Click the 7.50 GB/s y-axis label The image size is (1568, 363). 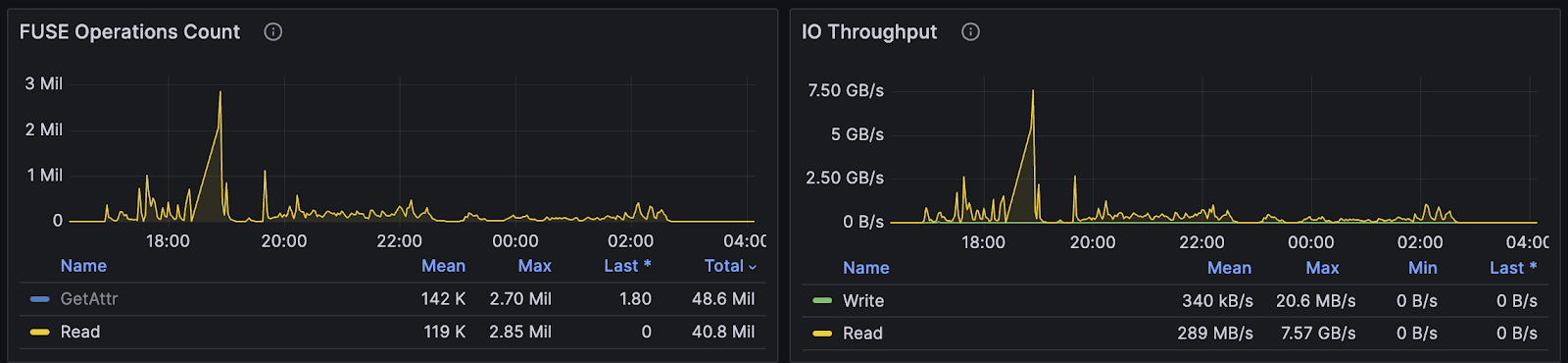[x=846, y=90]
